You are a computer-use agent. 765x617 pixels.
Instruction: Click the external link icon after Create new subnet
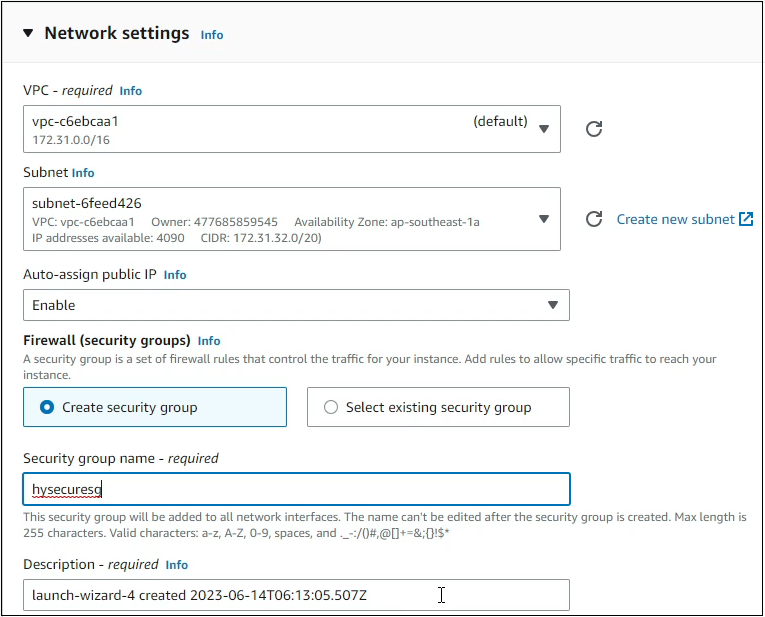746,219
